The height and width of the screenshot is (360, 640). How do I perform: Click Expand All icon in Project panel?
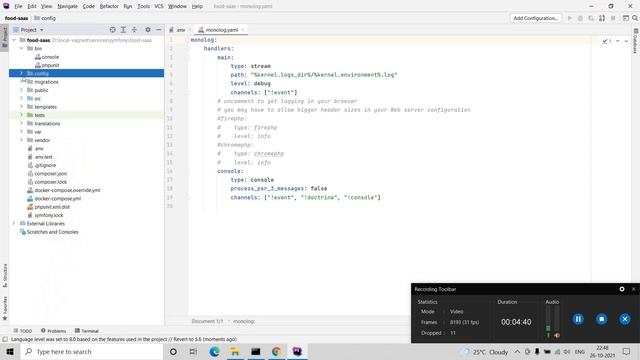pos(123,30)
